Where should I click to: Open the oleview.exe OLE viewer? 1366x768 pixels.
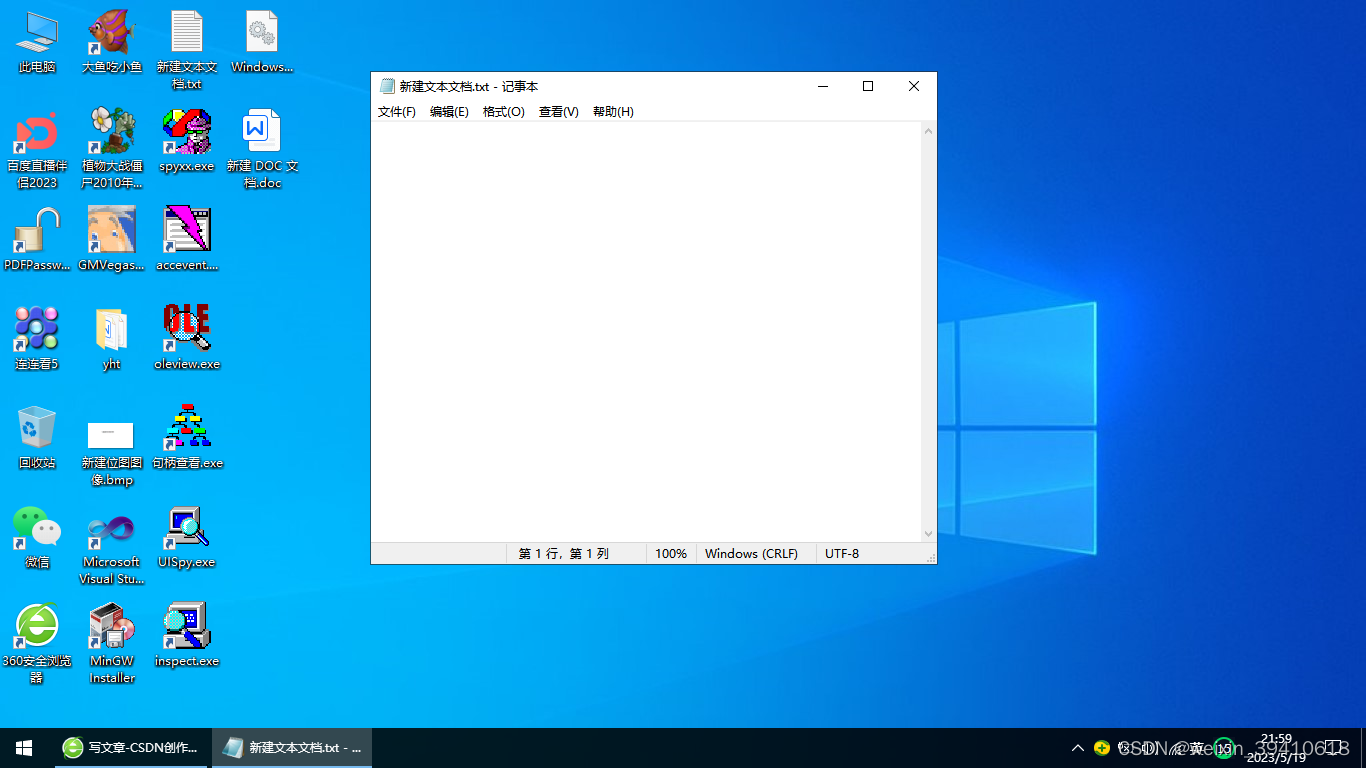click(186, 330)
